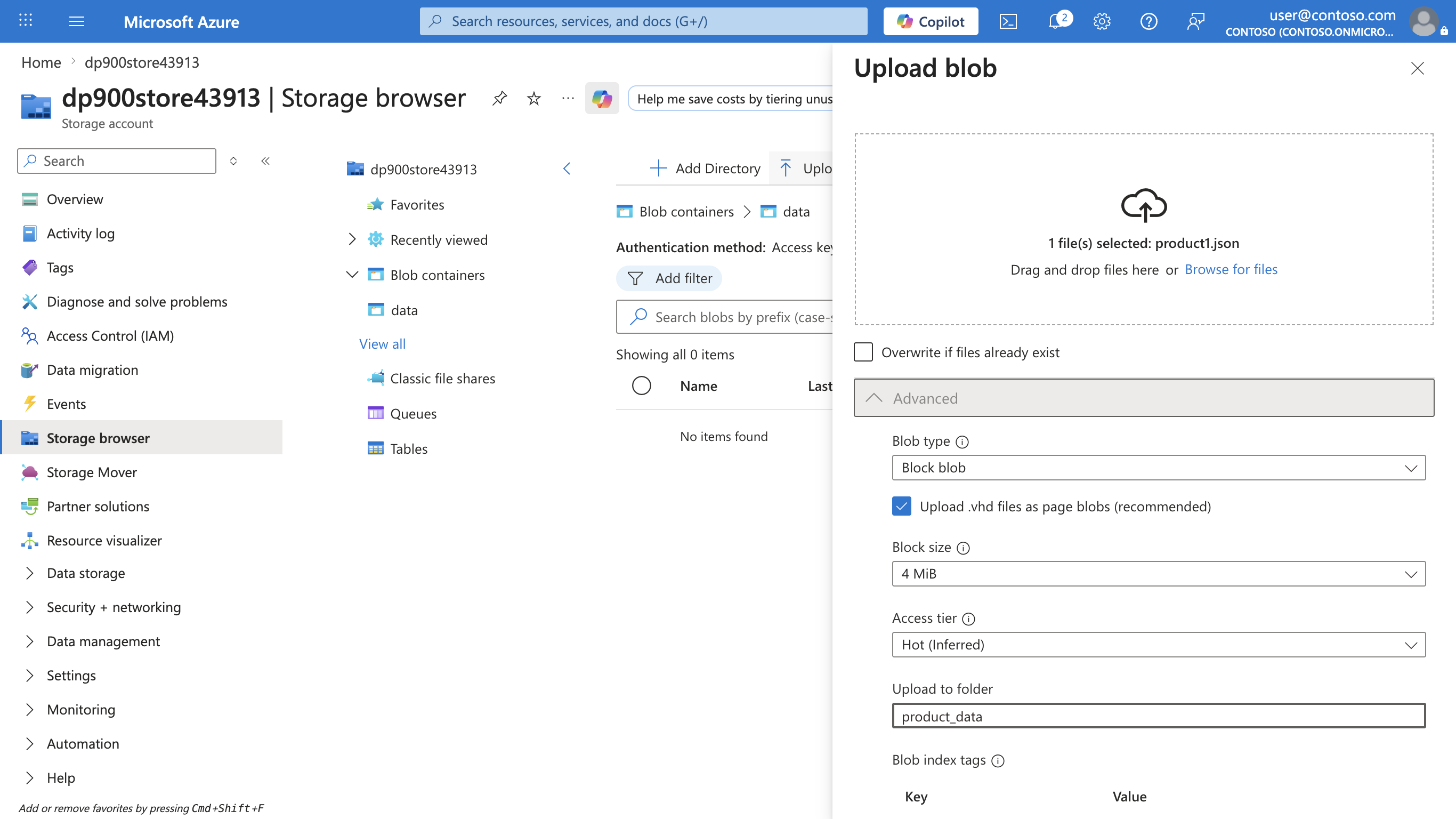Toggle expand/collapse all menu groups
This screenshot has height=819, width=1456.
coord(233,160)
